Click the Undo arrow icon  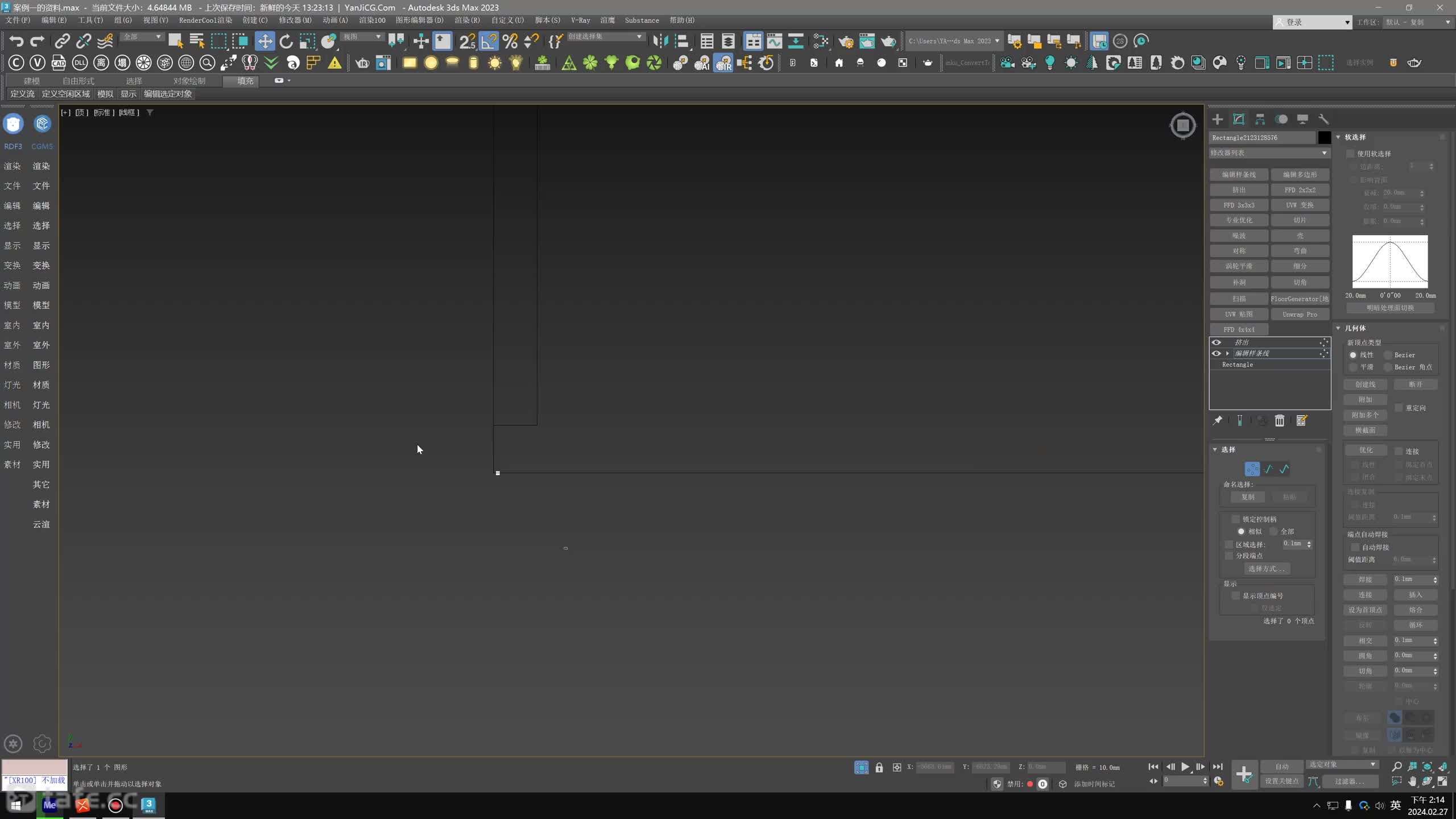(x=16, y=41)
